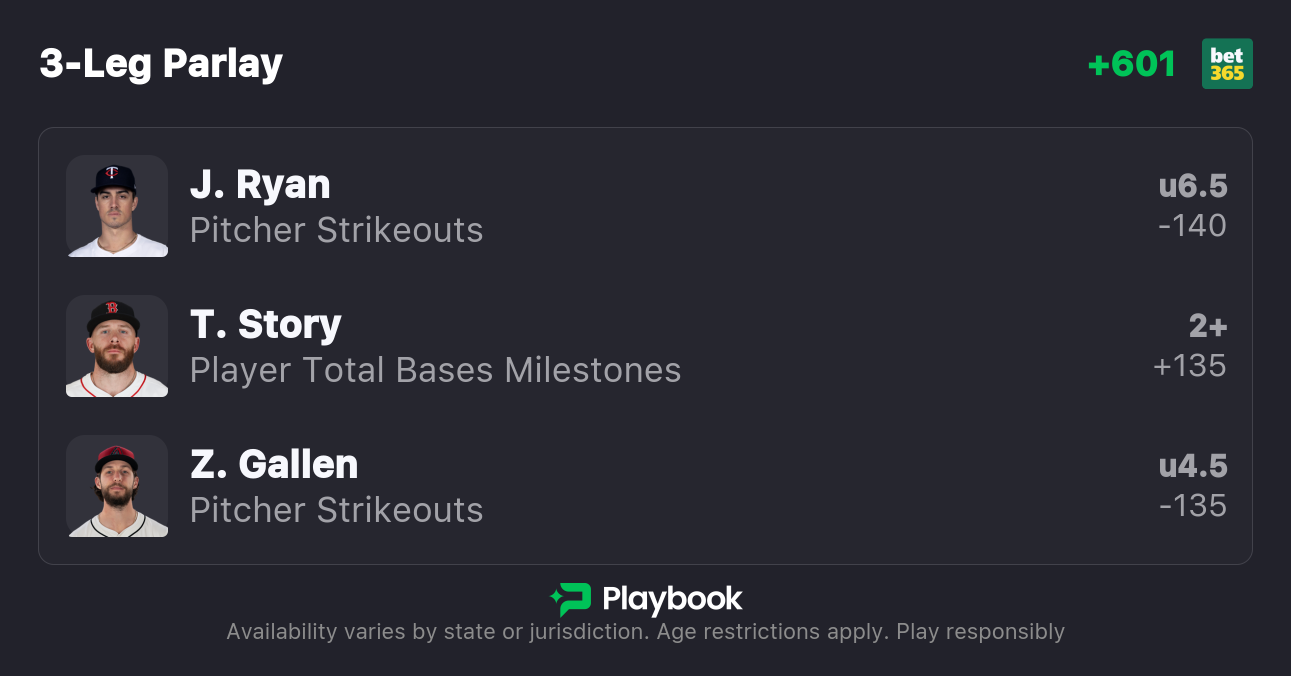
Task: Click the J. Ryan player name
Action: pos(260,185)
